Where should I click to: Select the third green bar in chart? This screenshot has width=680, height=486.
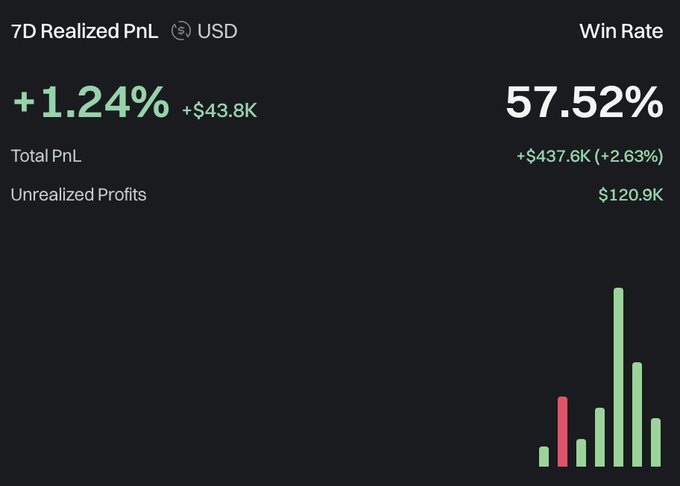coord(581,453)
